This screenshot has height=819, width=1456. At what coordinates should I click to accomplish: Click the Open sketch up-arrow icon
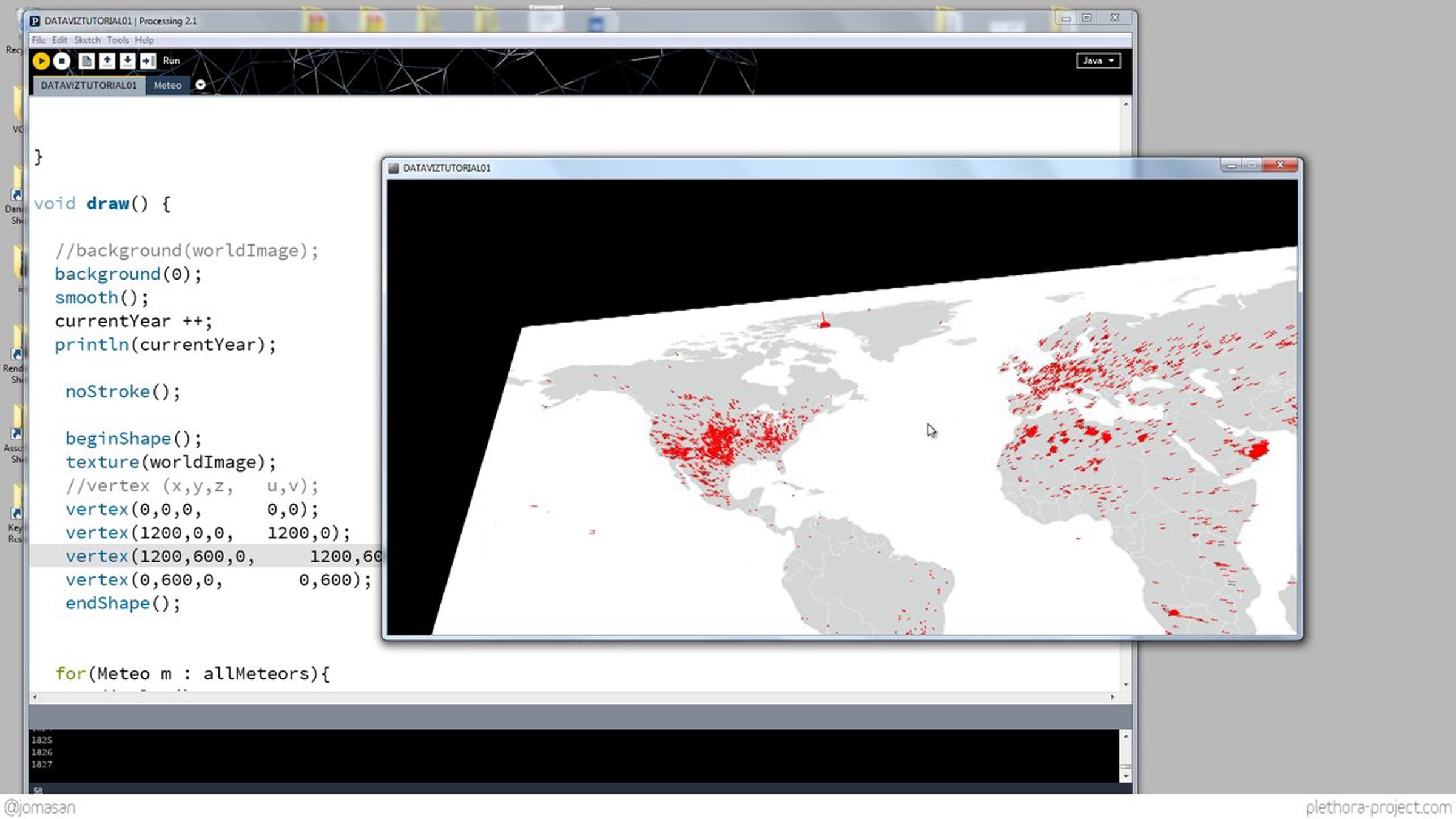pos(107,61)
